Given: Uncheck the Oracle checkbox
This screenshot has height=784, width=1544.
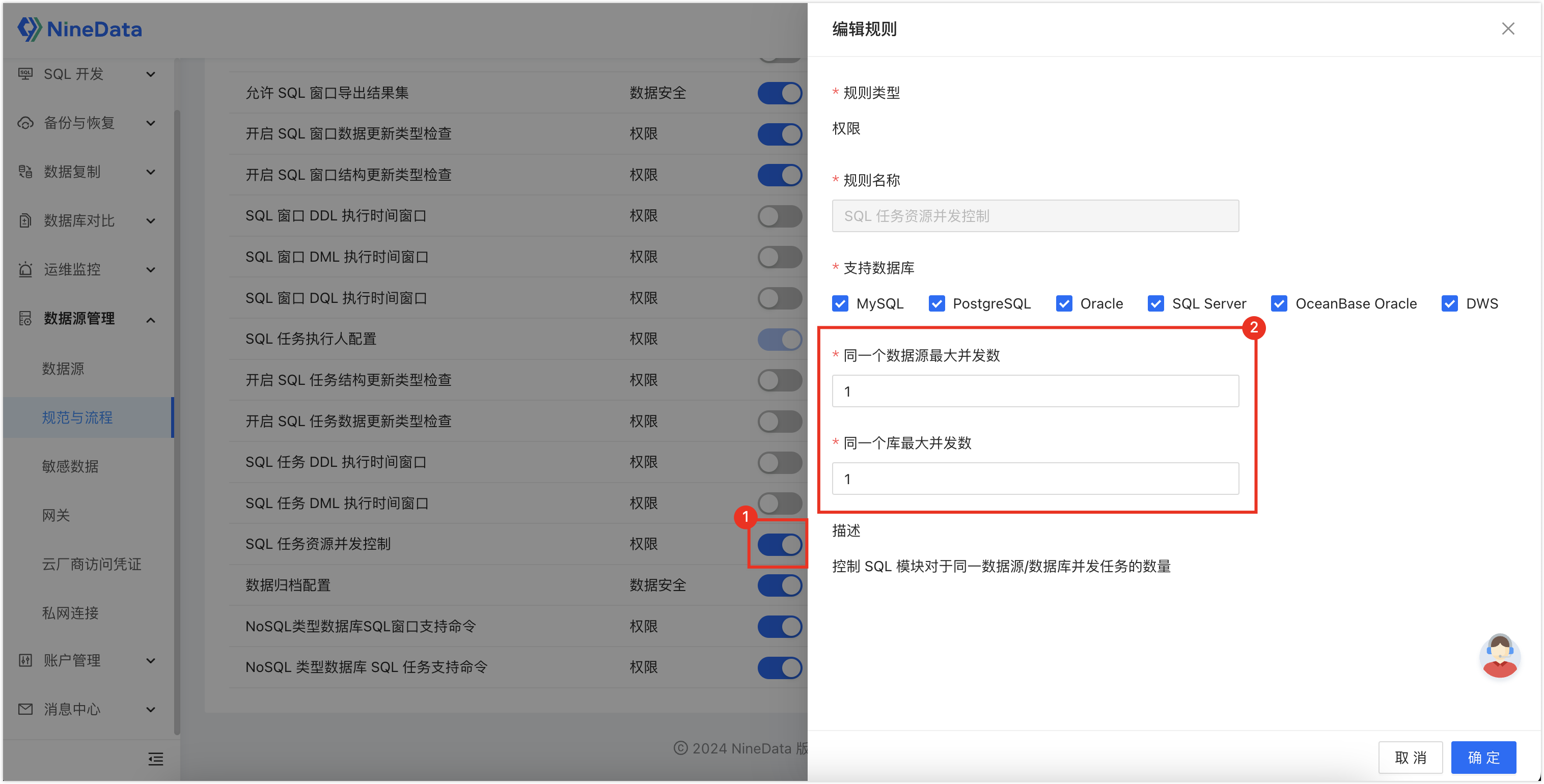Looking at the screenshot, I should (1064, 303).
